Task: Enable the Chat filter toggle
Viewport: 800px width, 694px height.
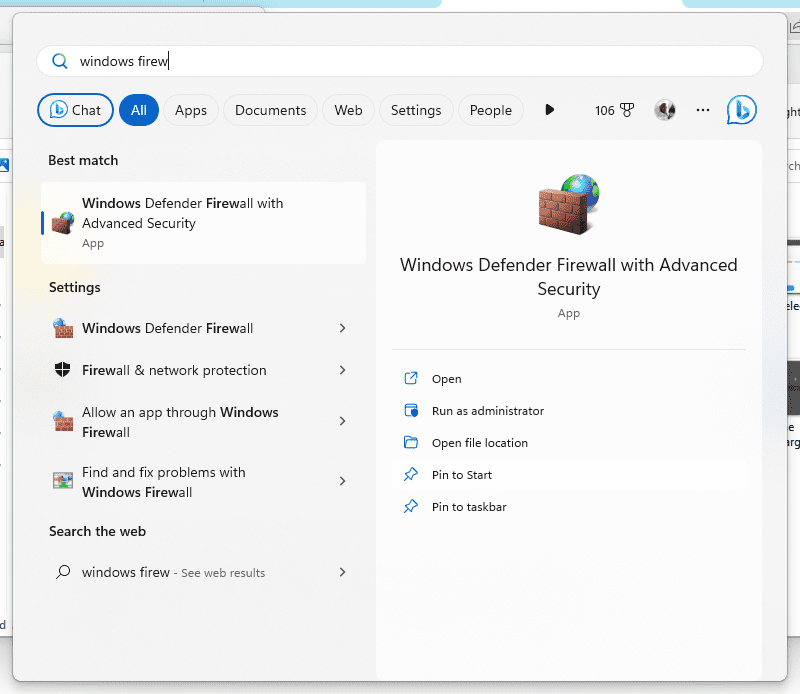Action: tap(75, 110)
